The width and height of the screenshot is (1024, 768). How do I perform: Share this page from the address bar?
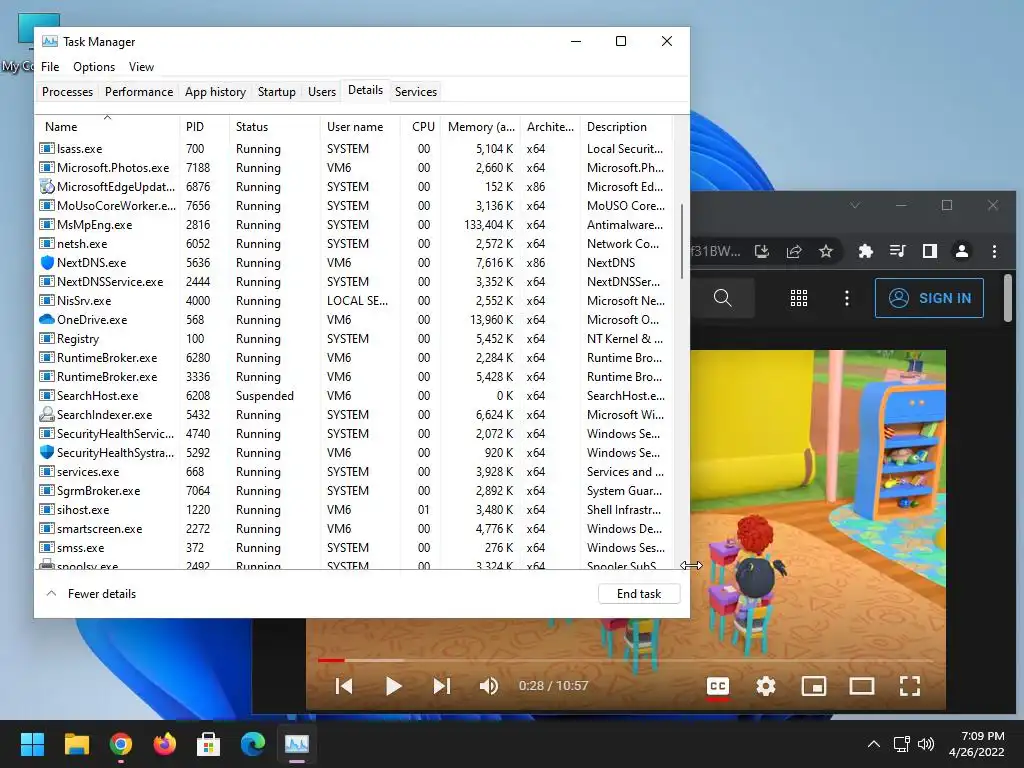(x=794, y=251)
